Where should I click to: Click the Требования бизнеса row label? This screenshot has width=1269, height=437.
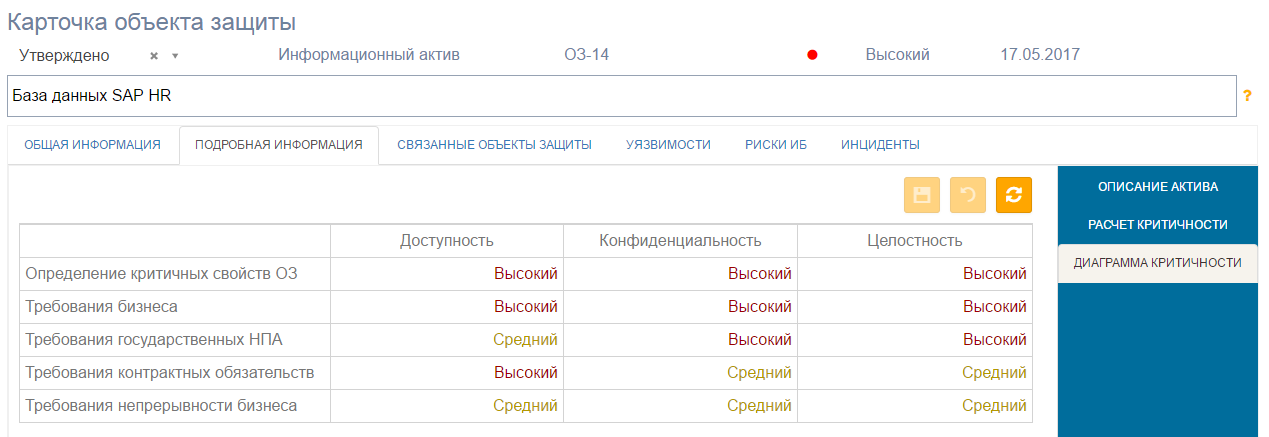[x=101, y=306]
